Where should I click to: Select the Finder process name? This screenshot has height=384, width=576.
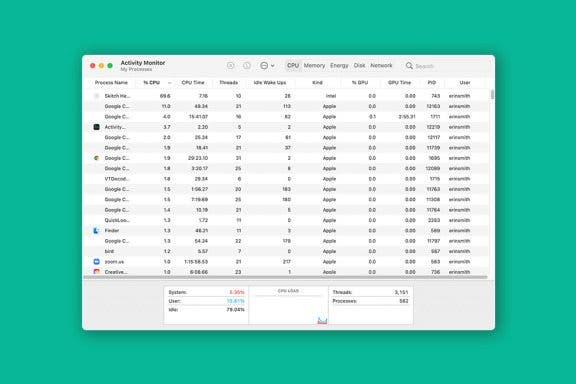pos(112,230)
